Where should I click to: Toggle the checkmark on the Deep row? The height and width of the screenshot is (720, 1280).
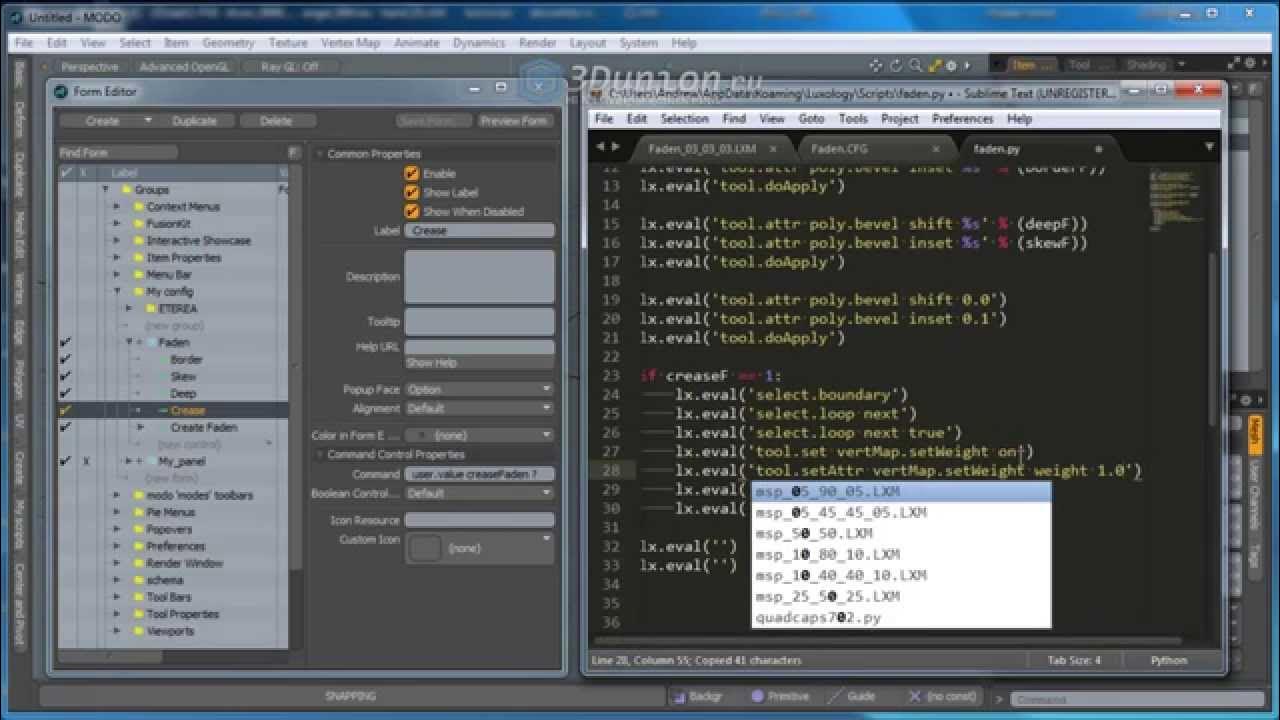[x=66, y=393]
